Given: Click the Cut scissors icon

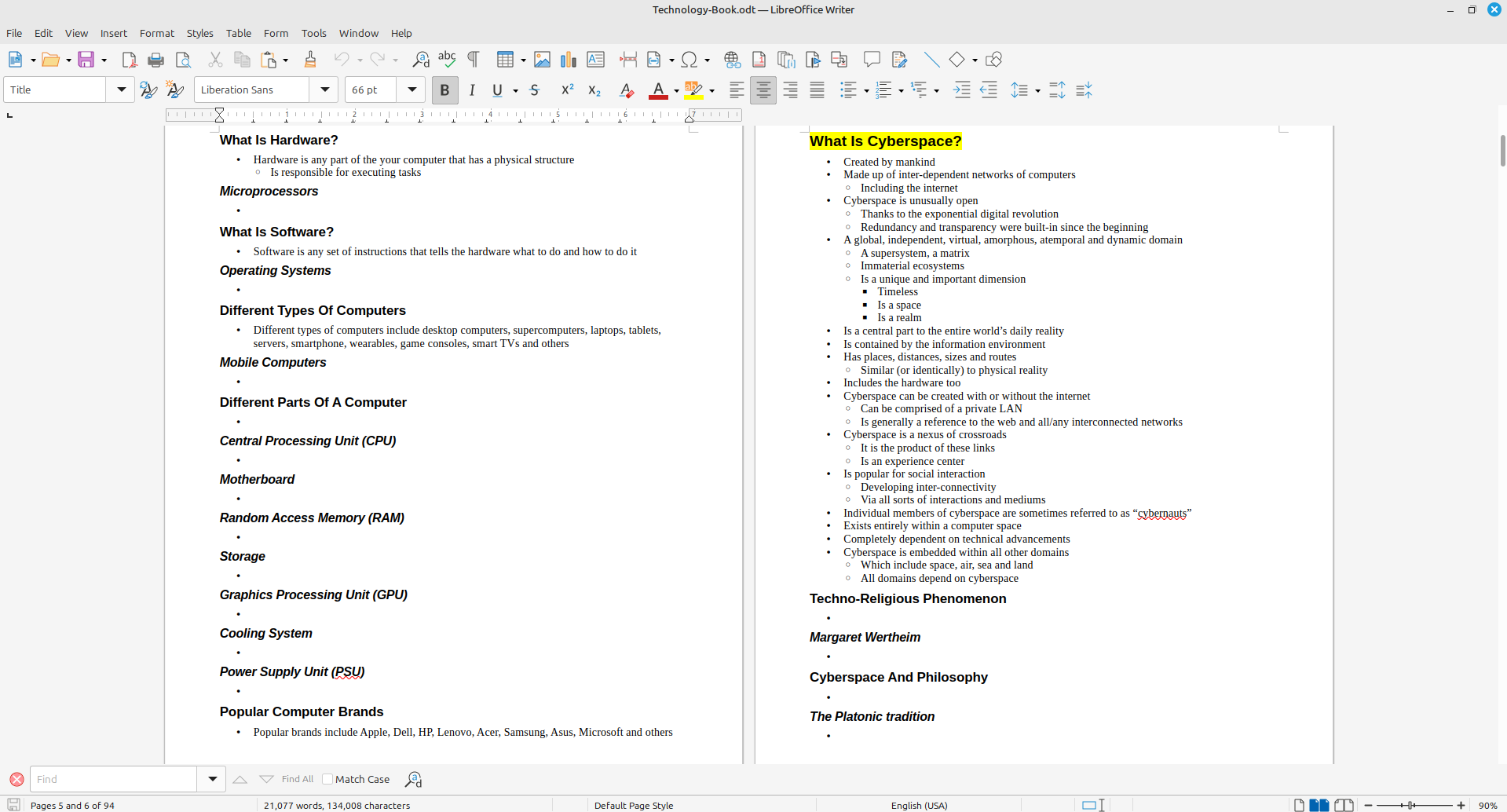Looking at the screenshot, I should coord(215,60).
